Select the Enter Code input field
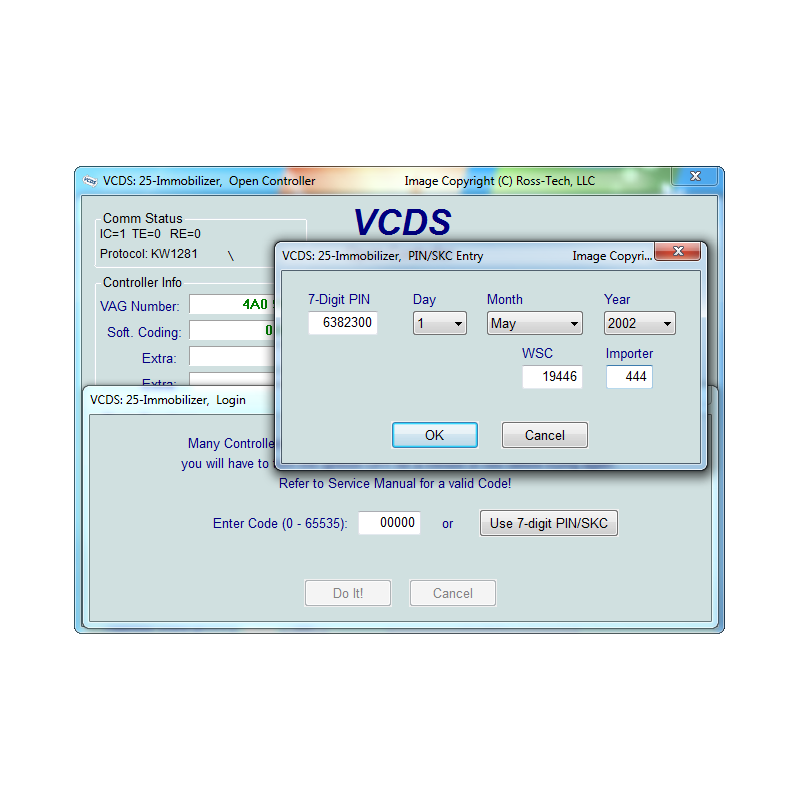This screenshot has height=800, width=800. [x=389, y=523]
